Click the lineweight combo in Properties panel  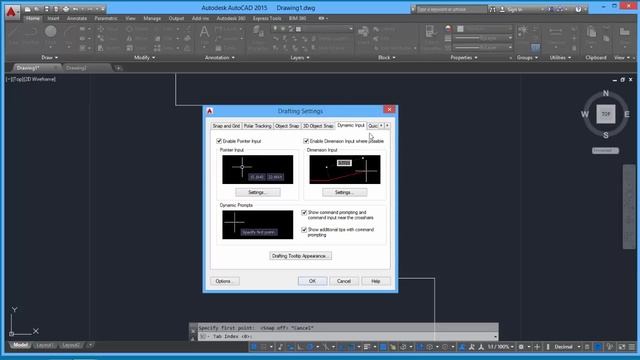click(x=483, y=38)
